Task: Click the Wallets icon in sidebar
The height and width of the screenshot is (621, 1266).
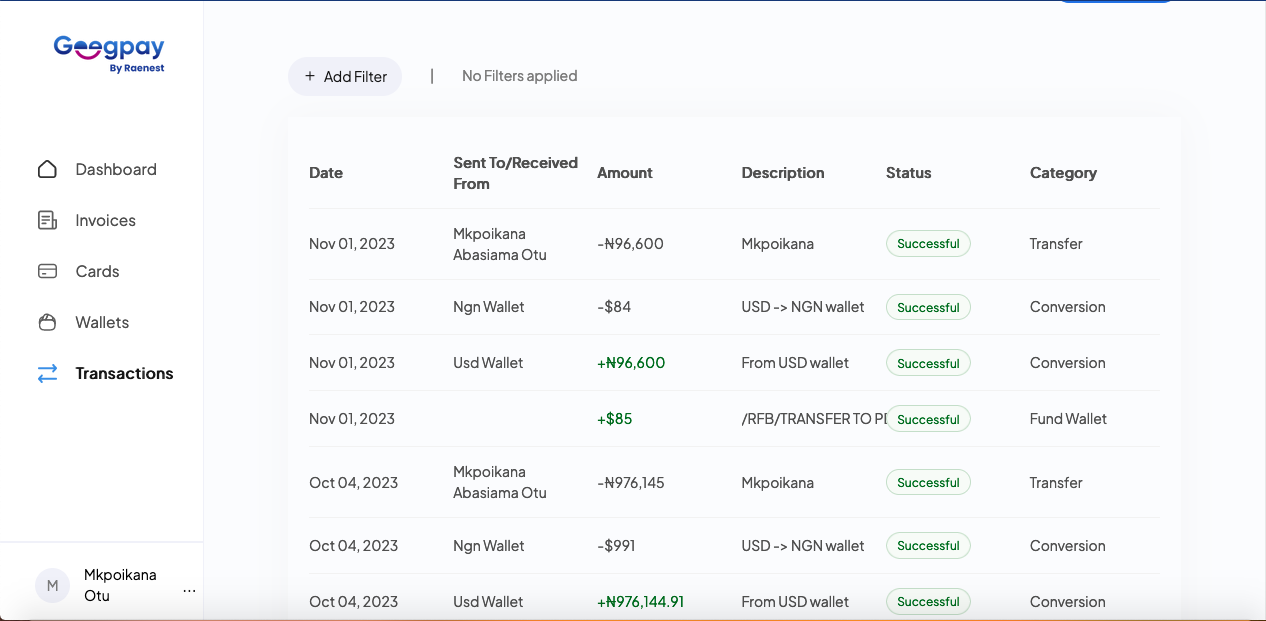Action: (x=47, y=322)
